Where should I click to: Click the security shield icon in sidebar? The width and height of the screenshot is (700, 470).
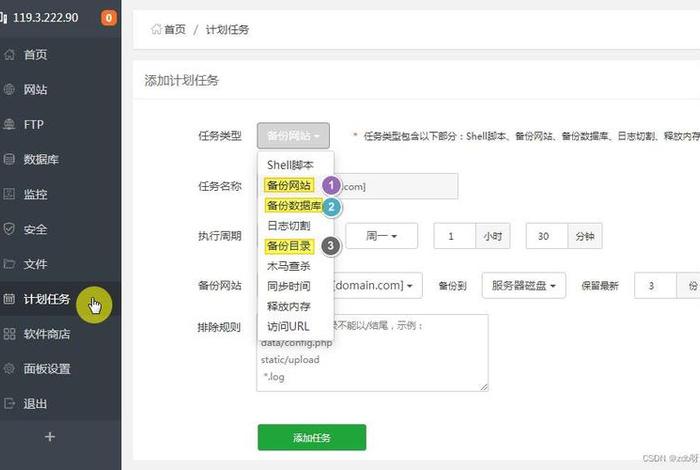[9, 229]
